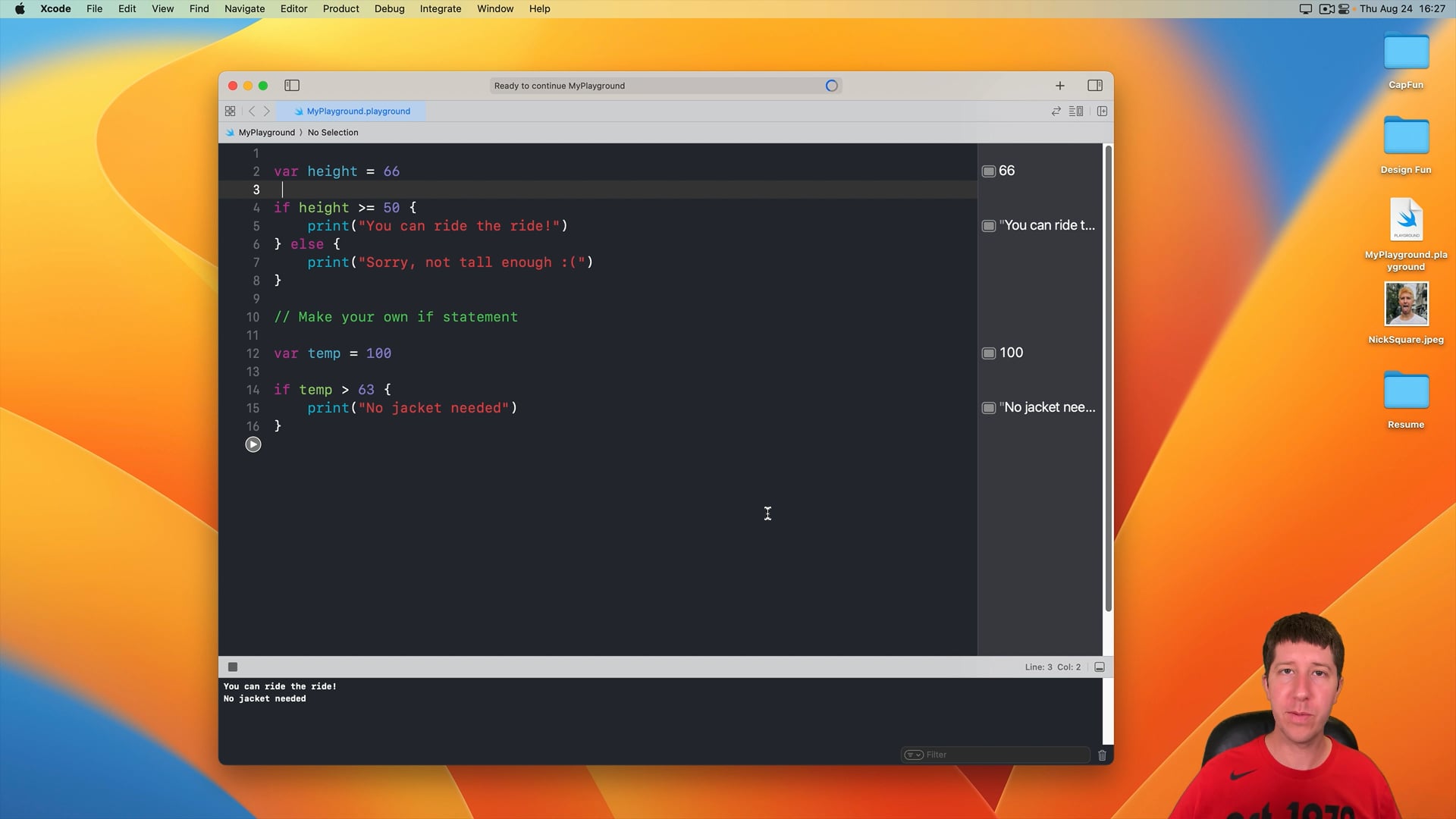Select the MyPlayground.playground tab

coord(352,111)
